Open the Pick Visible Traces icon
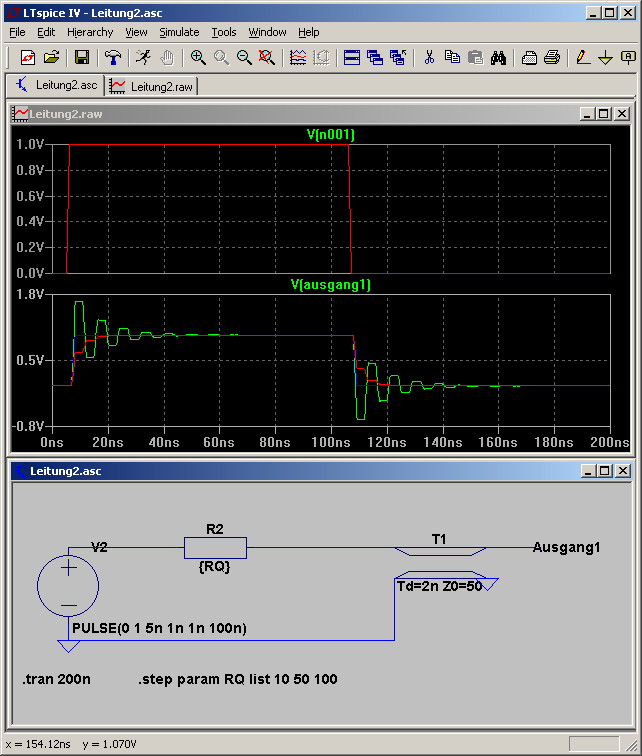Screen dimensions: 642x756 tap(298, 57)
